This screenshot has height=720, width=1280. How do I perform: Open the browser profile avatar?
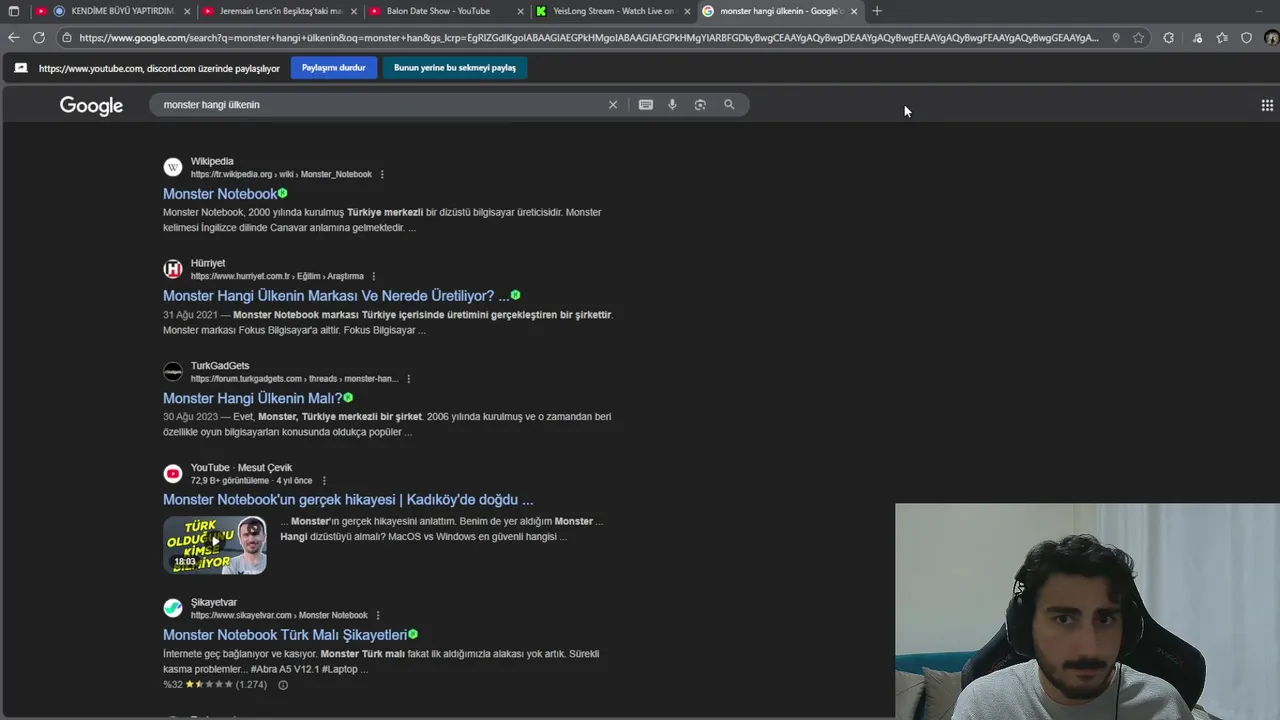1271,38
